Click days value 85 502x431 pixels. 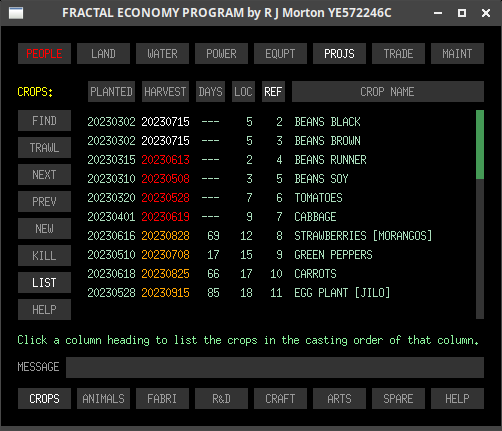(213, 293)
